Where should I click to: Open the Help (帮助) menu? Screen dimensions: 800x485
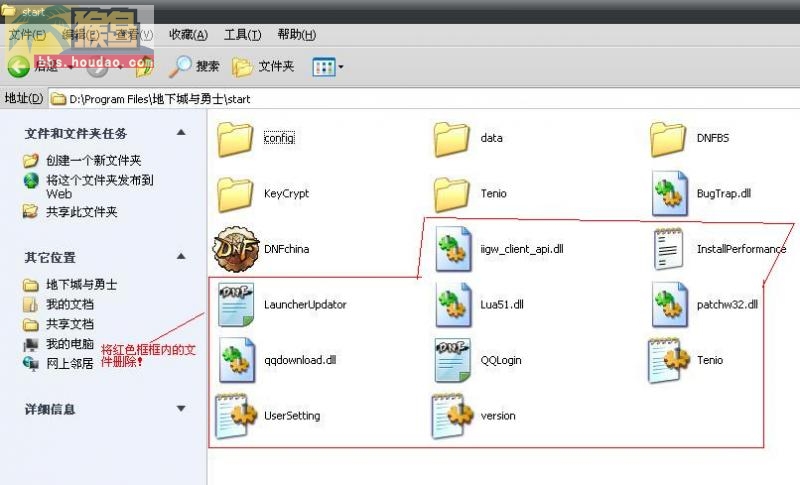[x=297, y=35]
